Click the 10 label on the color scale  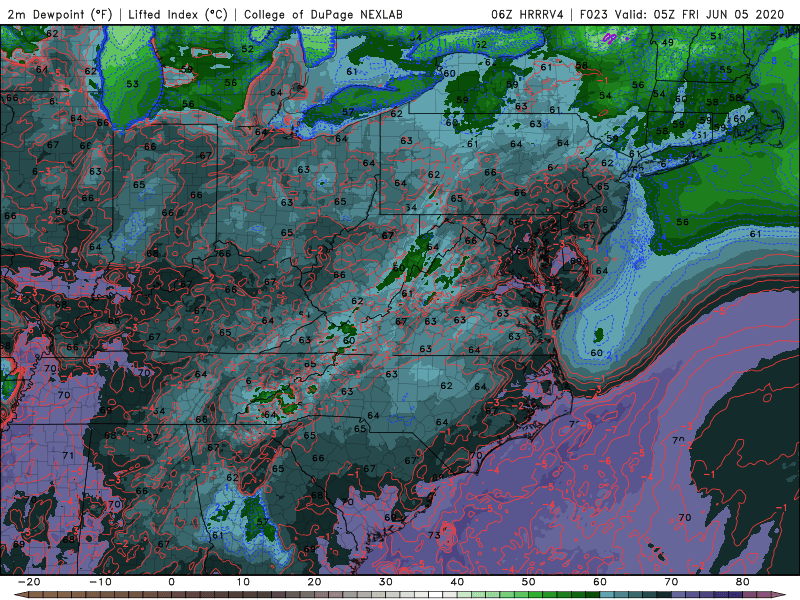pos(243,582)
